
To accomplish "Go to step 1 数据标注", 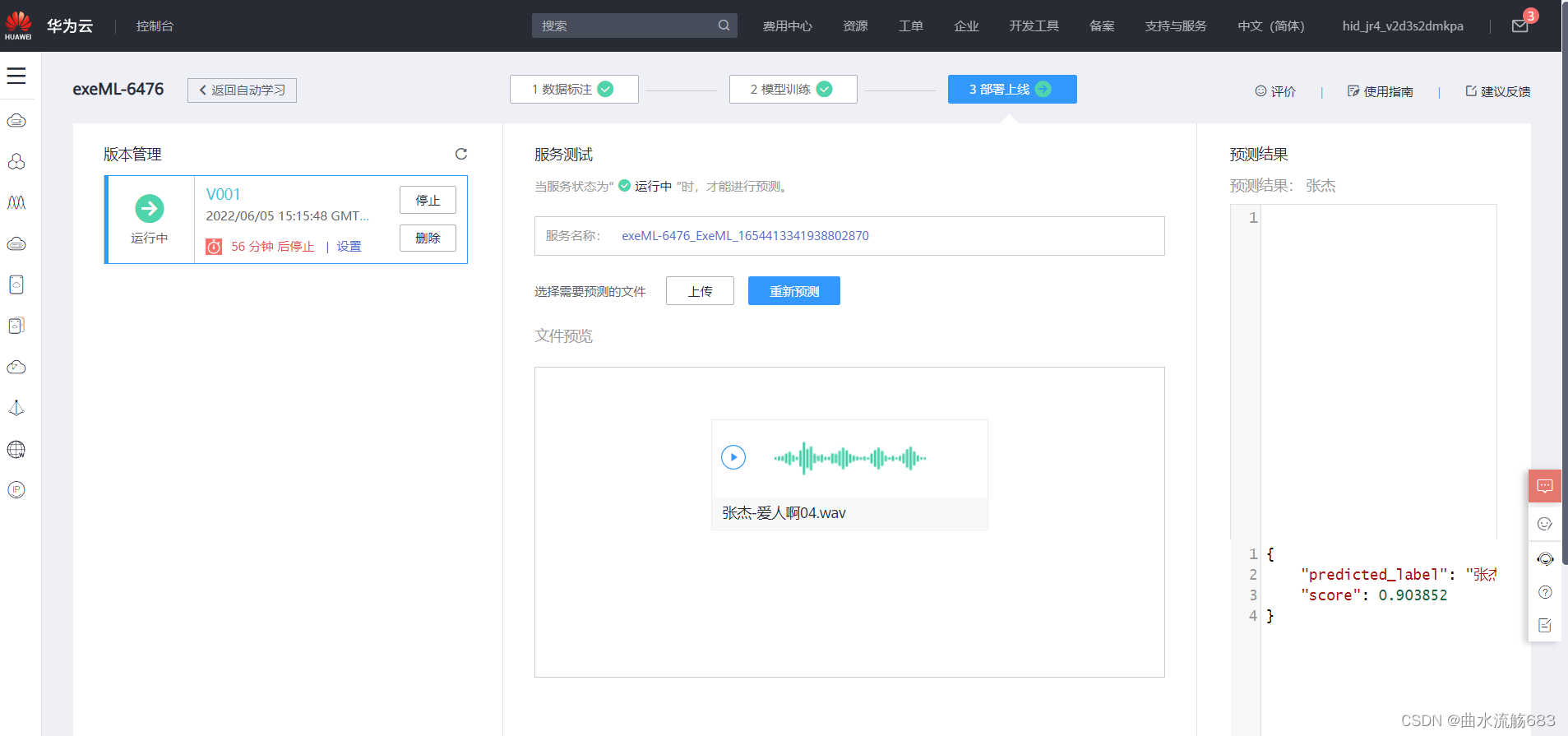I will point(574,89).
